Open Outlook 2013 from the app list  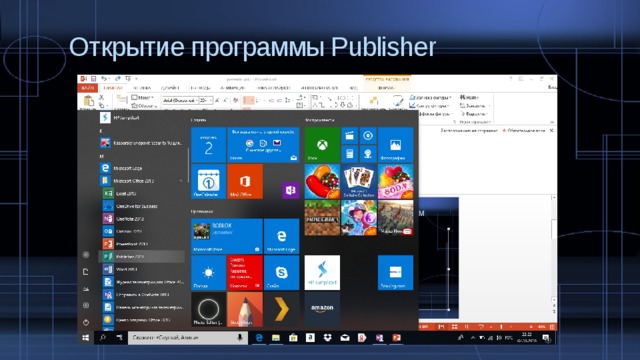[142, 231]
